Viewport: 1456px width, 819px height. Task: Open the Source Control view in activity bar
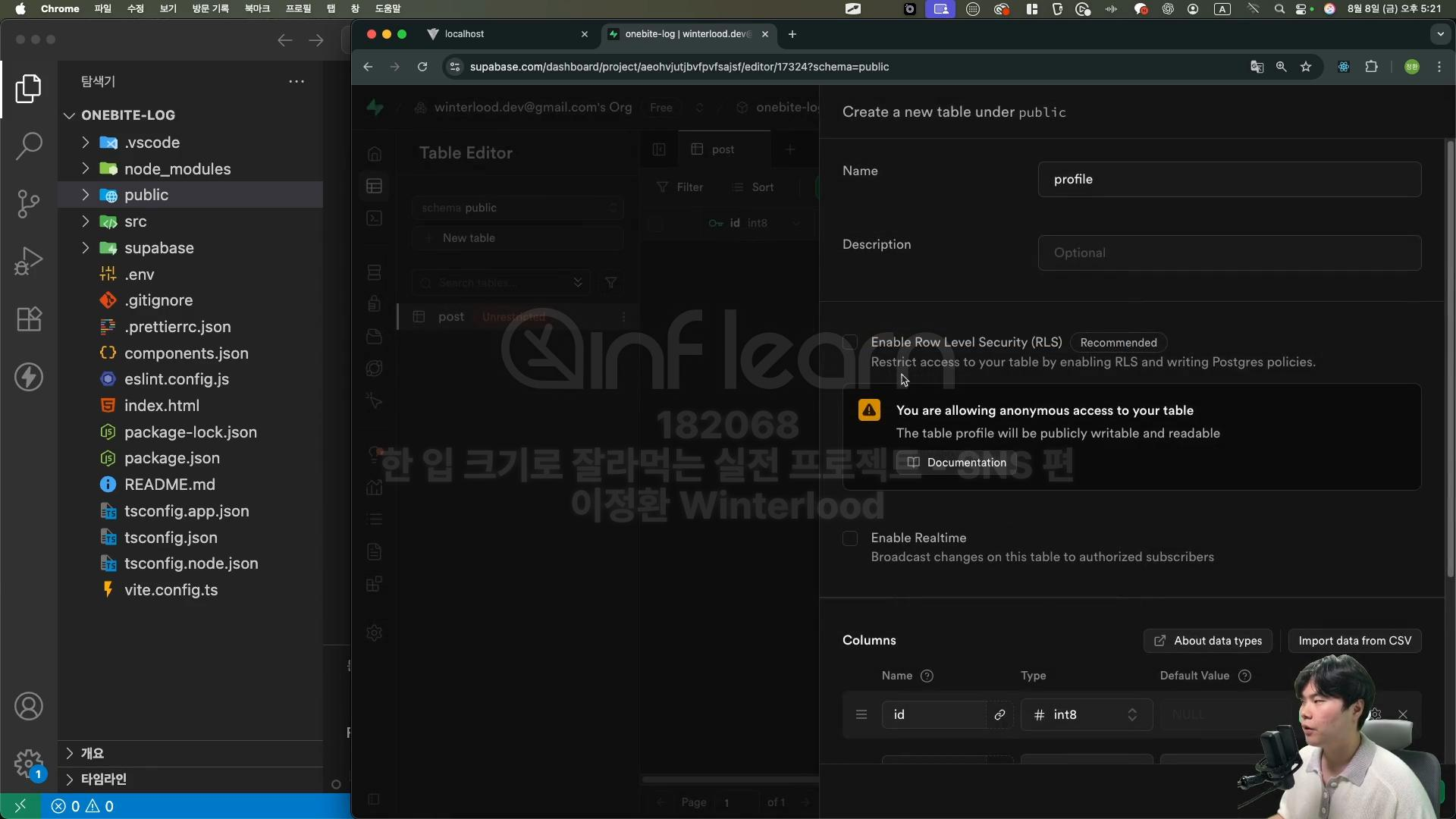coord(28,203)
